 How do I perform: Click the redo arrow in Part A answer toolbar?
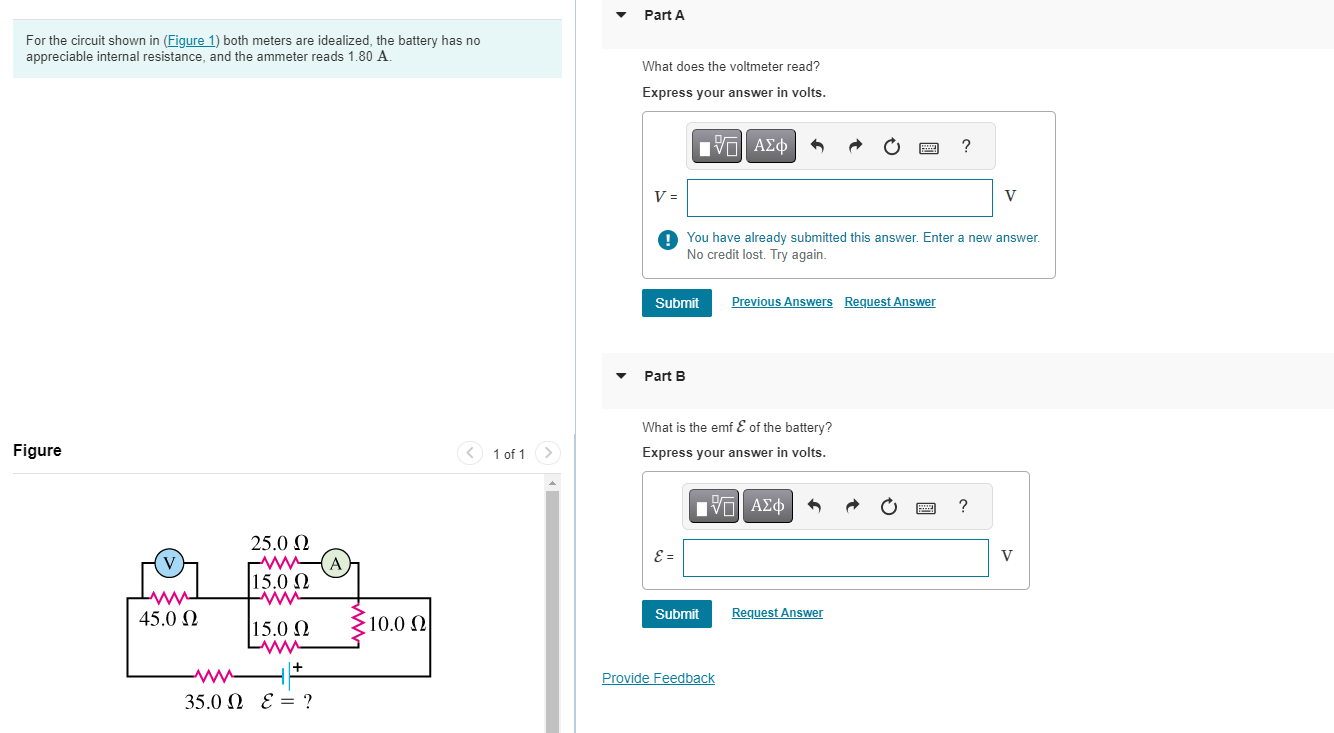855,145
